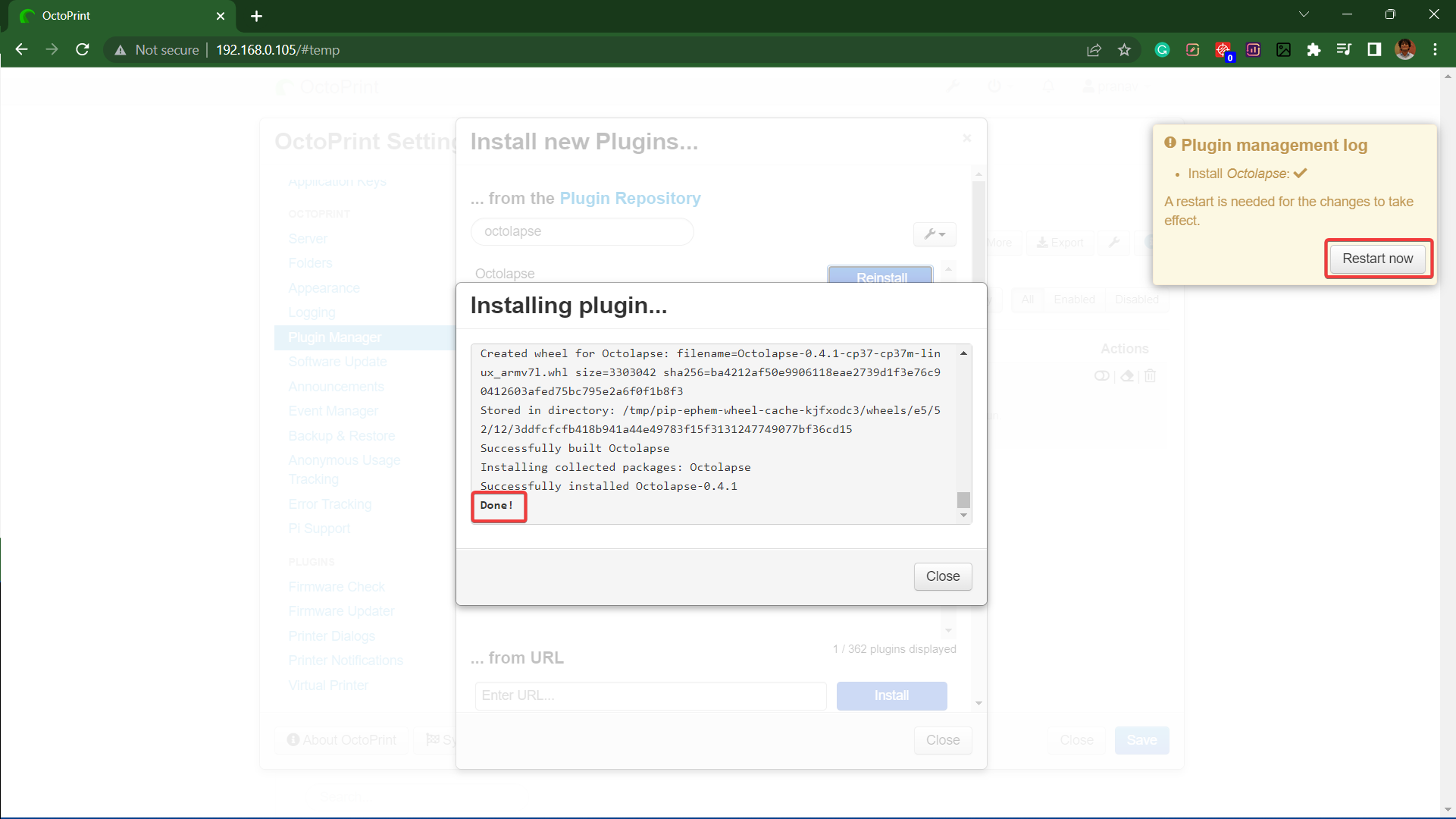Open the repository wrench options dropdown
1456x819 pixels.
[x=934, y=234]
